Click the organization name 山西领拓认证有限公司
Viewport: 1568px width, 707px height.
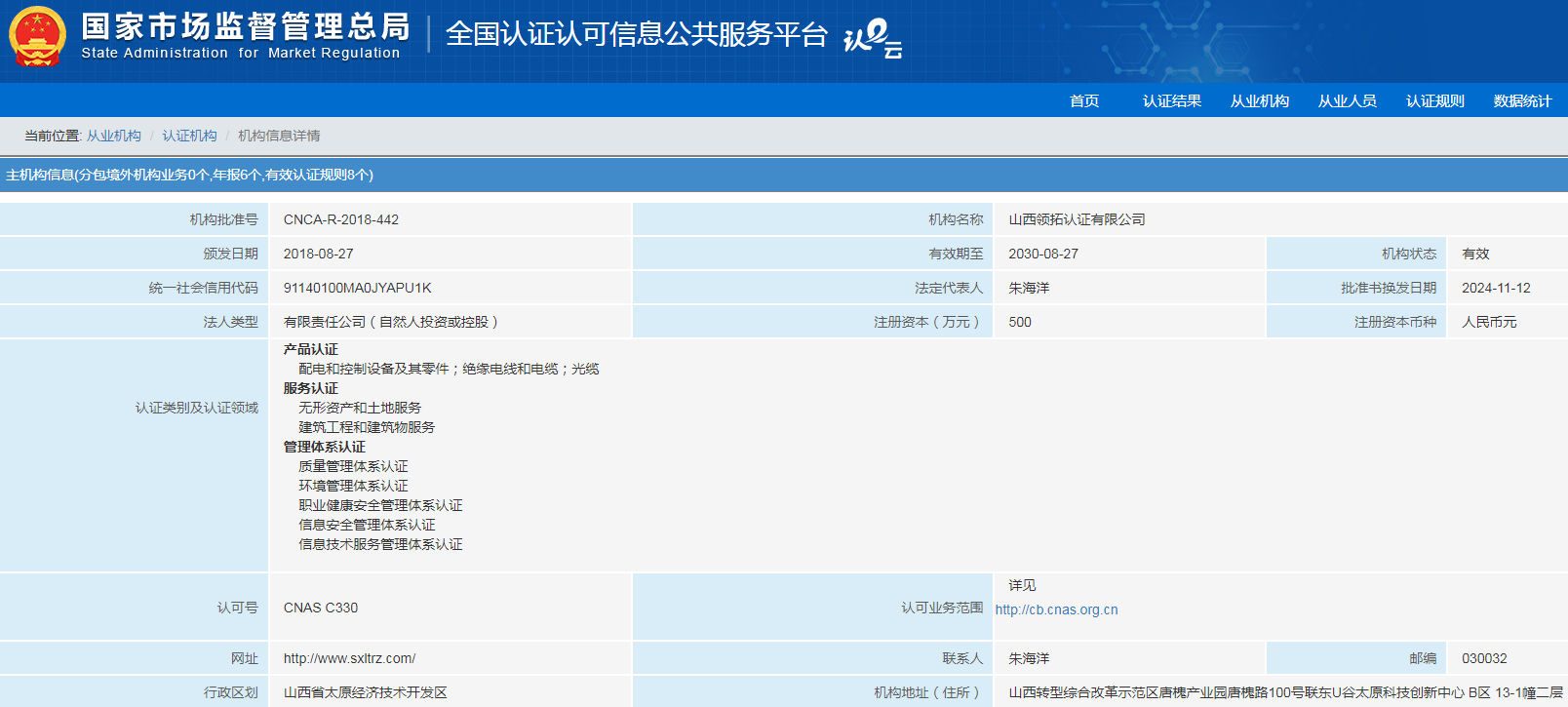click(x=1077, y=219)
